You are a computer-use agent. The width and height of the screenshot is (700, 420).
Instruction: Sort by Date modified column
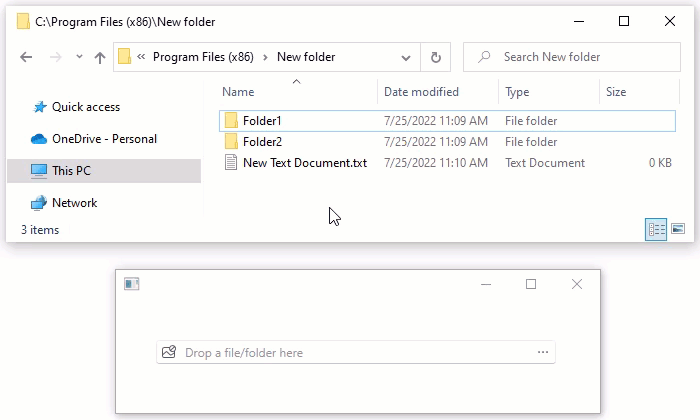tap(421, 92)
